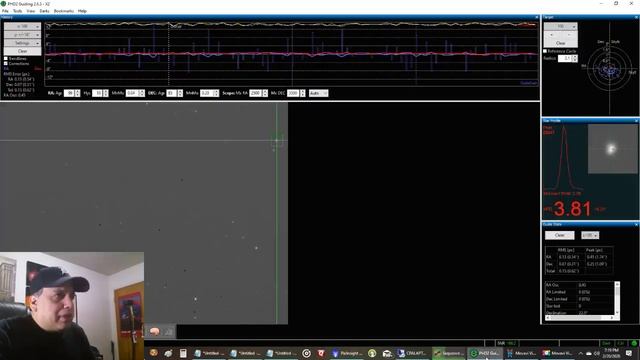Open the history graph Settings dropdown
This screenshot has height=360, width=640.
pos(22,43)
